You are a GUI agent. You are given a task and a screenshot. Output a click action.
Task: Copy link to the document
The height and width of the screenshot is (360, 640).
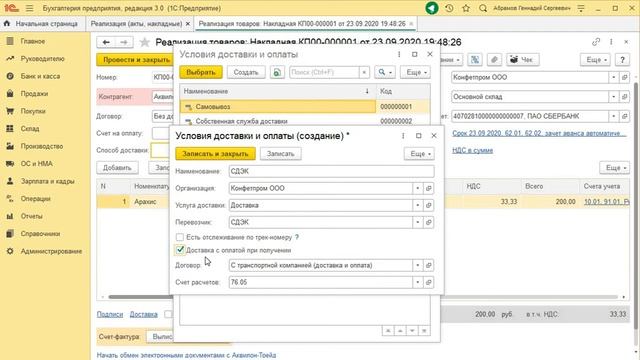[x=596, y=42]
